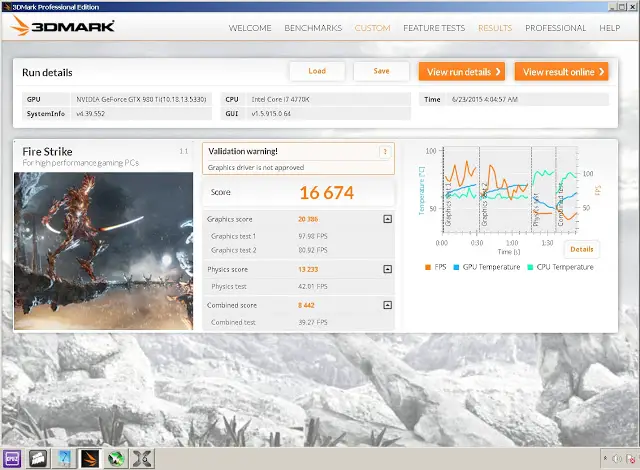Click the Save button
Image resolution: width=640 pixels, height=470 pixels.
tap(381, 71)
